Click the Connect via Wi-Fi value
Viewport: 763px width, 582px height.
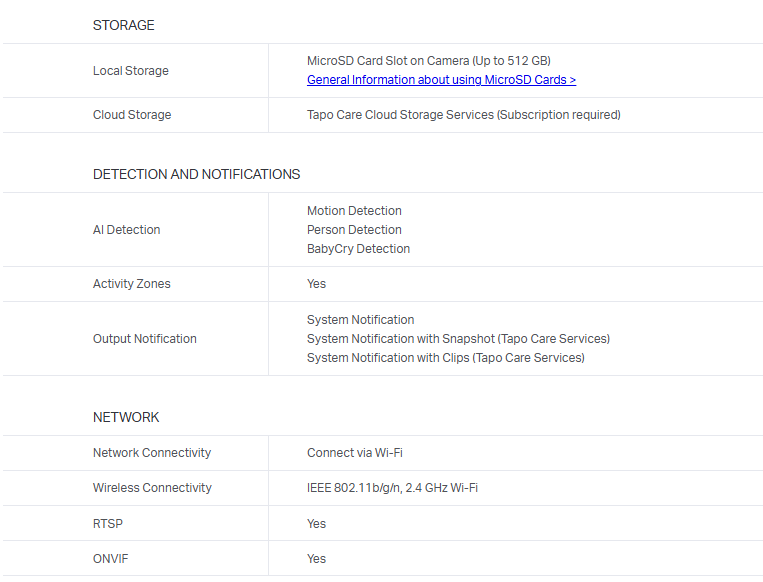[x=355, y=453]
